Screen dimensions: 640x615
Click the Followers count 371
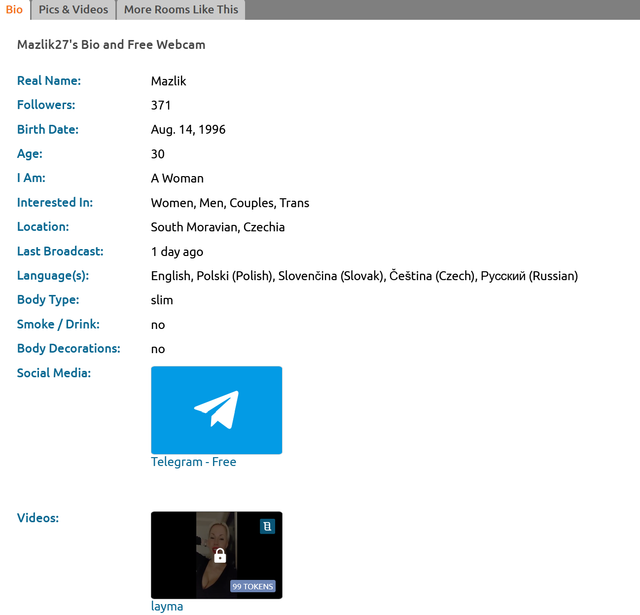click(161, 105)
